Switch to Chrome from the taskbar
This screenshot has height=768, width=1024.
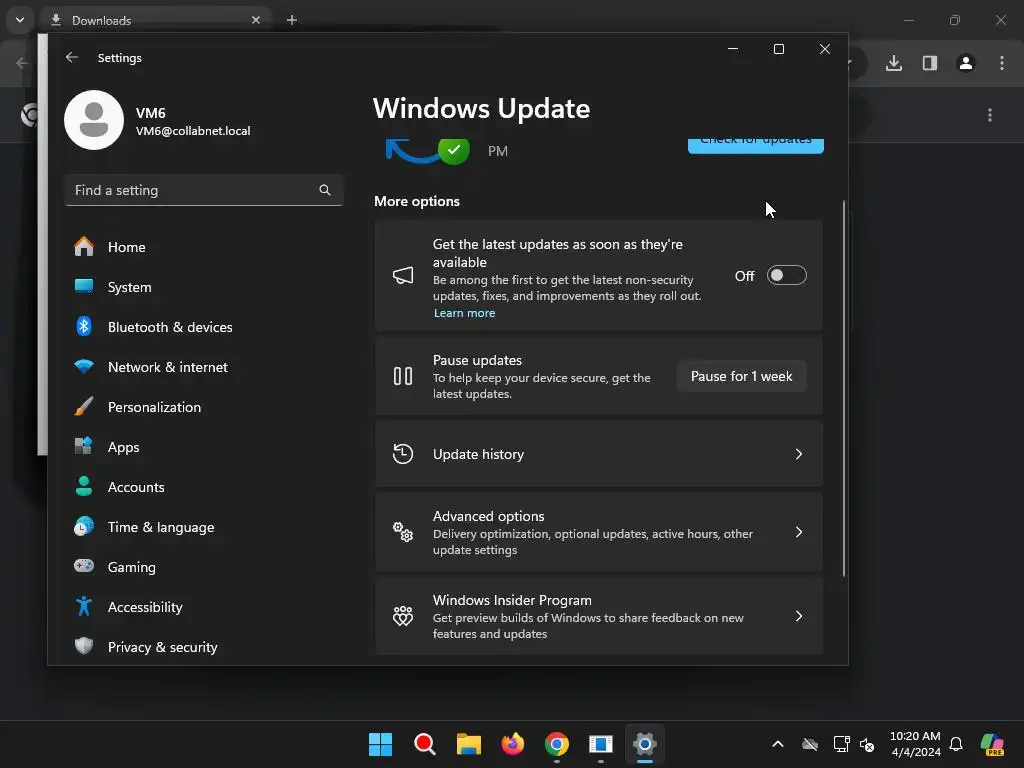coord(556,744)
